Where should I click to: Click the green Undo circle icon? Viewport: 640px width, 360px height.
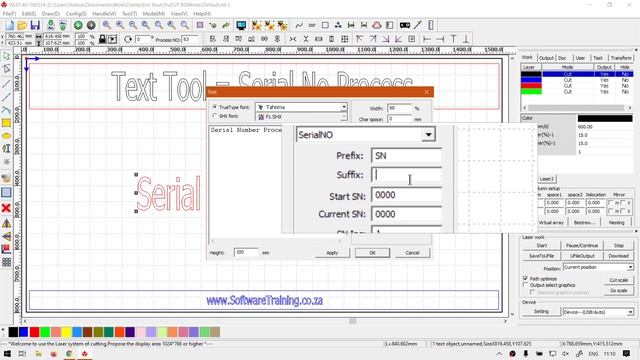(x=78, y=25)
